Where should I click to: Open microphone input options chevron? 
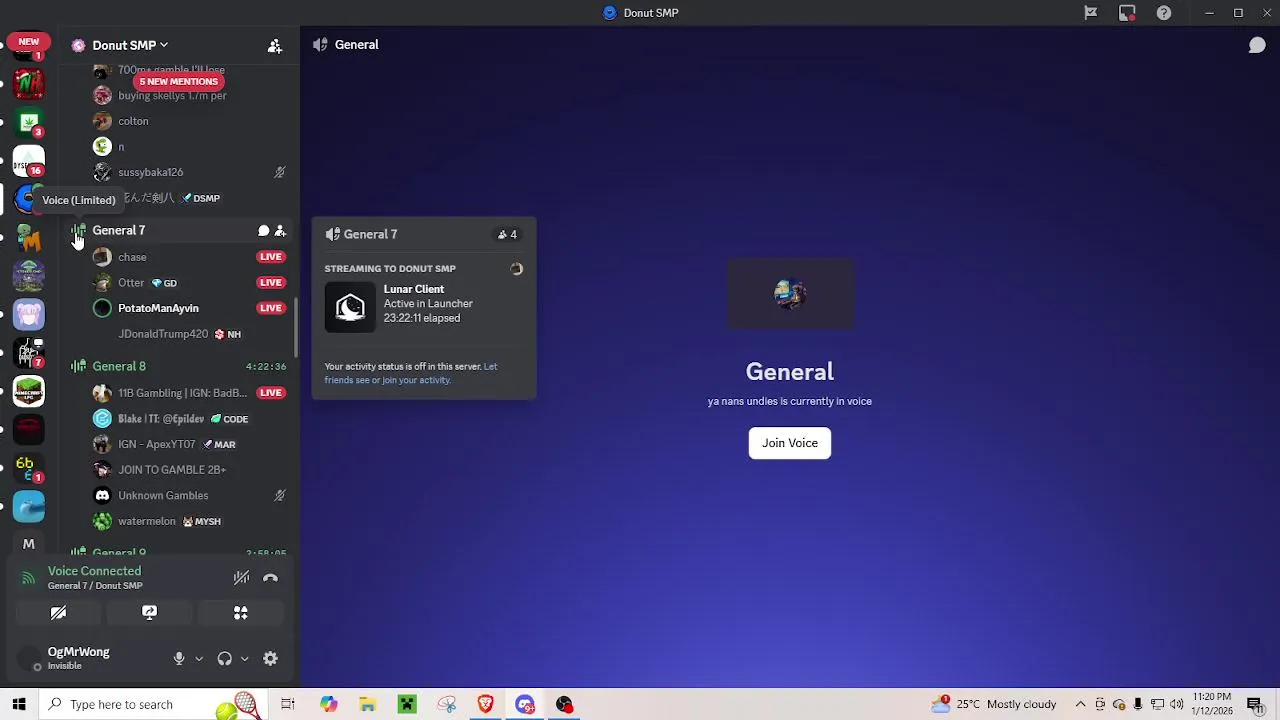tap(199, 659)
